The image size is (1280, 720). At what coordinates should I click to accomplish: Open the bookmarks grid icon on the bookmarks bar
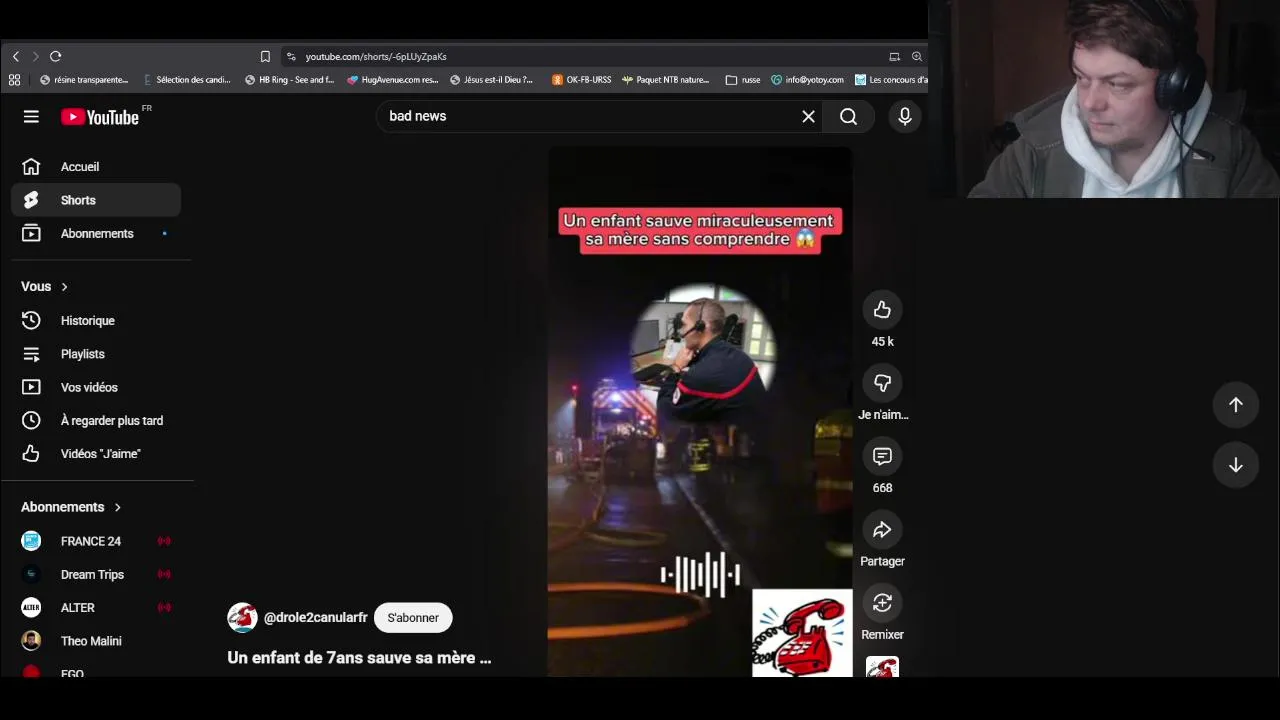pos(14,80)
